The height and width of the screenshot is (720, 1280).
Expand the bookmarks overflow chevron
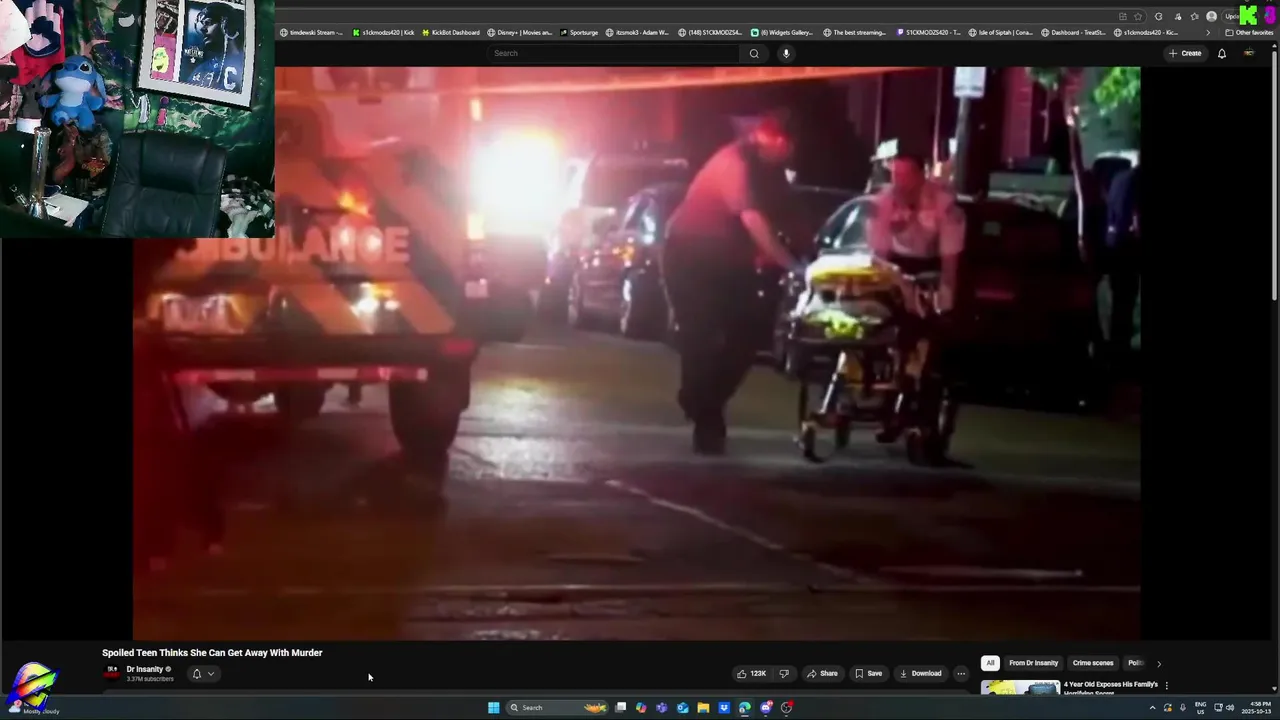pos(1208,32)
